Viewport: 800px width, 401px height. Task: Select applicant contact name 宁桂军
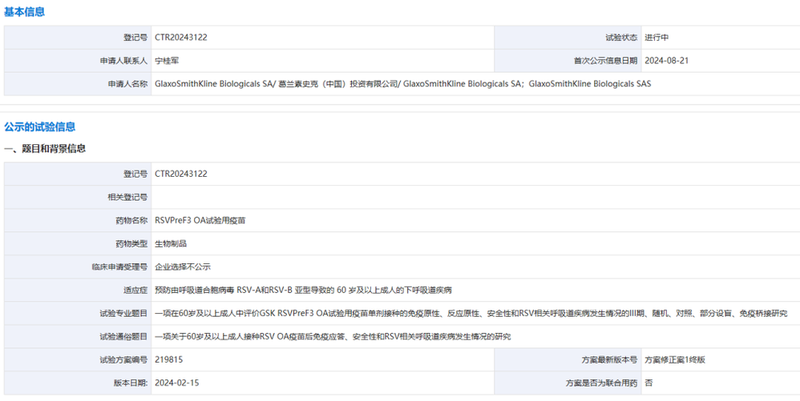coord(168,60)
